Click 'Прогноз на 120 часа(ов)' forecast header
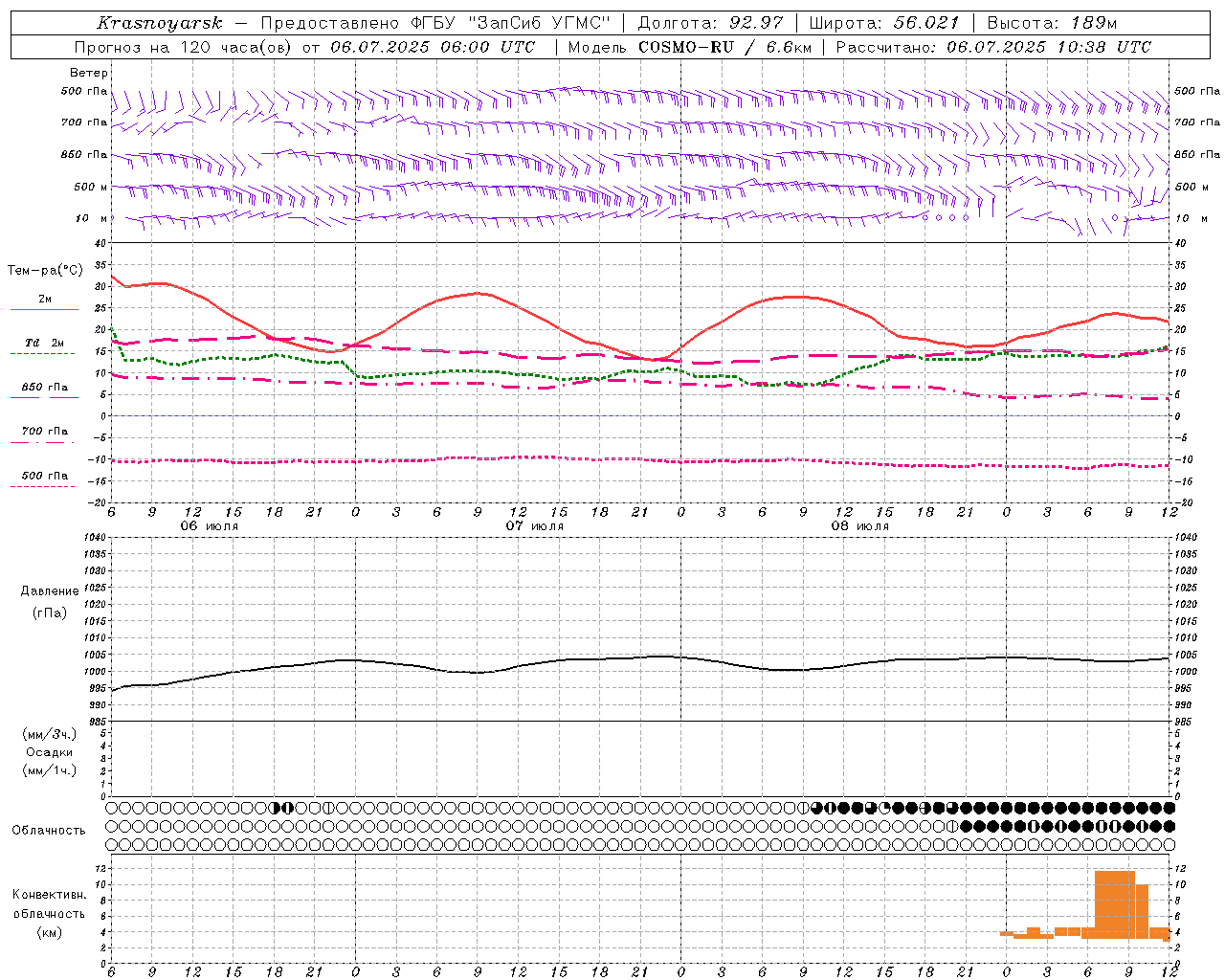1225x980 pixels. tap(185, 47)
